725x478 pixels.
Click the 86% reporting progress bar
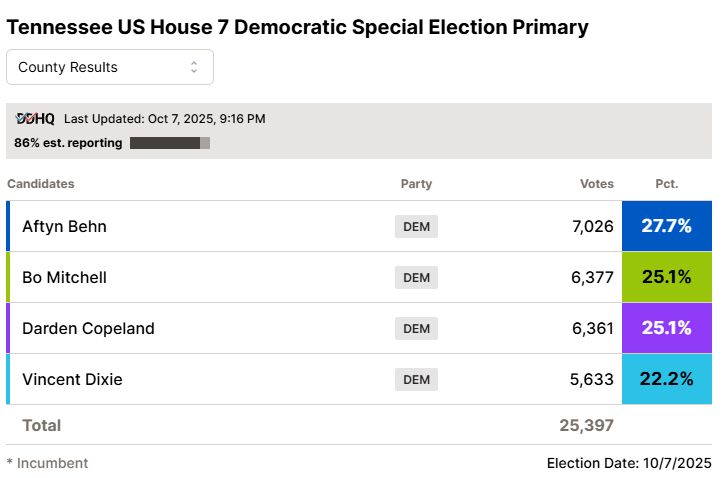(169, 143)
